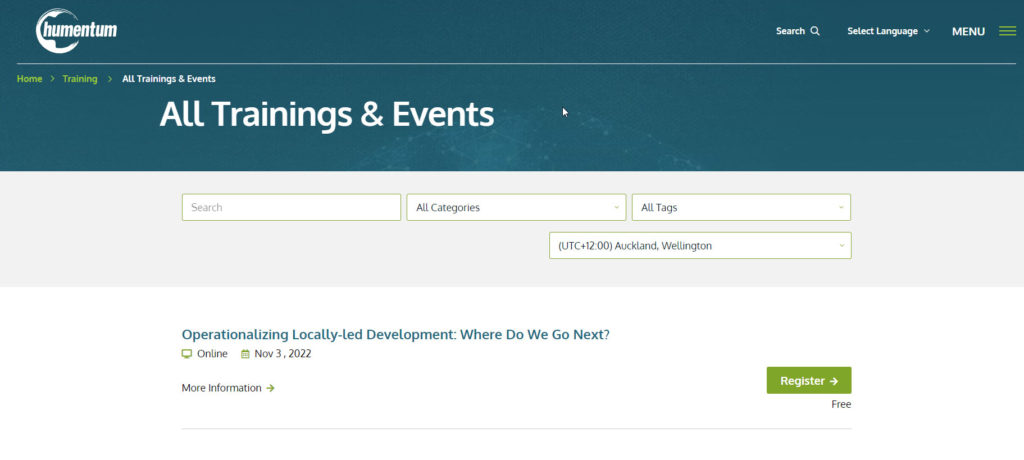
Task: Open the More Information link
Action: tap(221, 388)
